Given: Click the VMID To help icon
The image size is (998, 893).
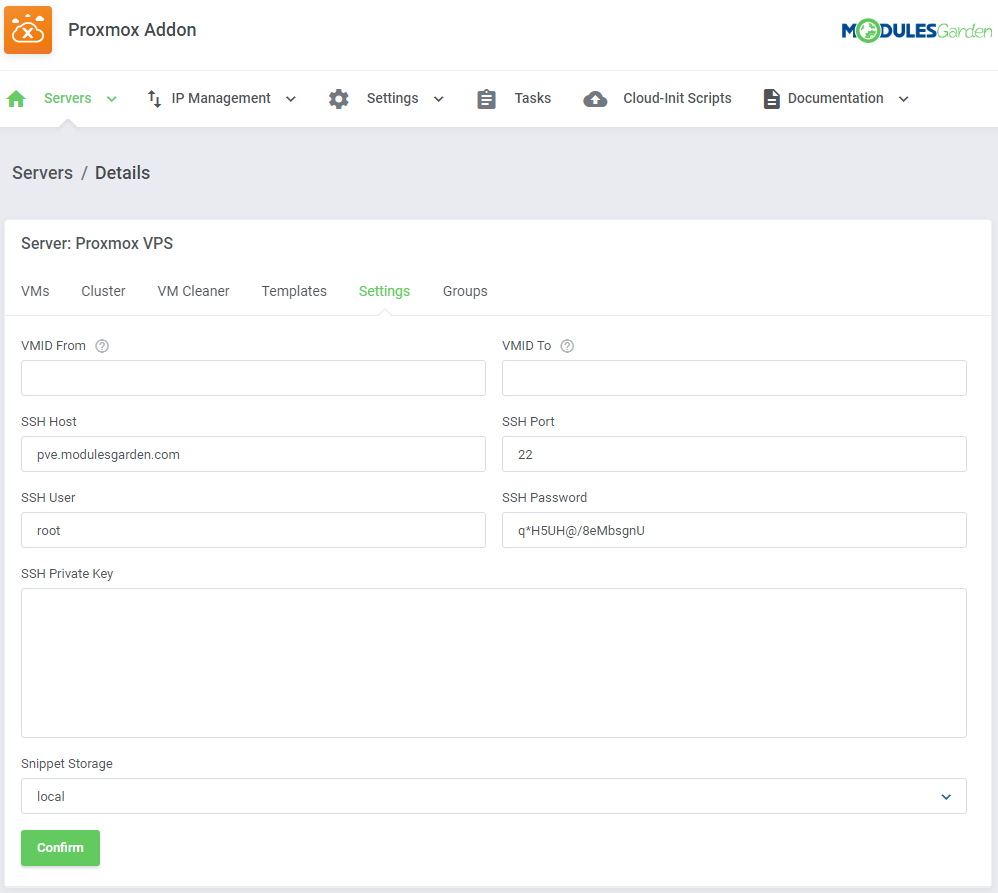Looking at the screenshot, I should pyautogui.click(x=567, y=346).
